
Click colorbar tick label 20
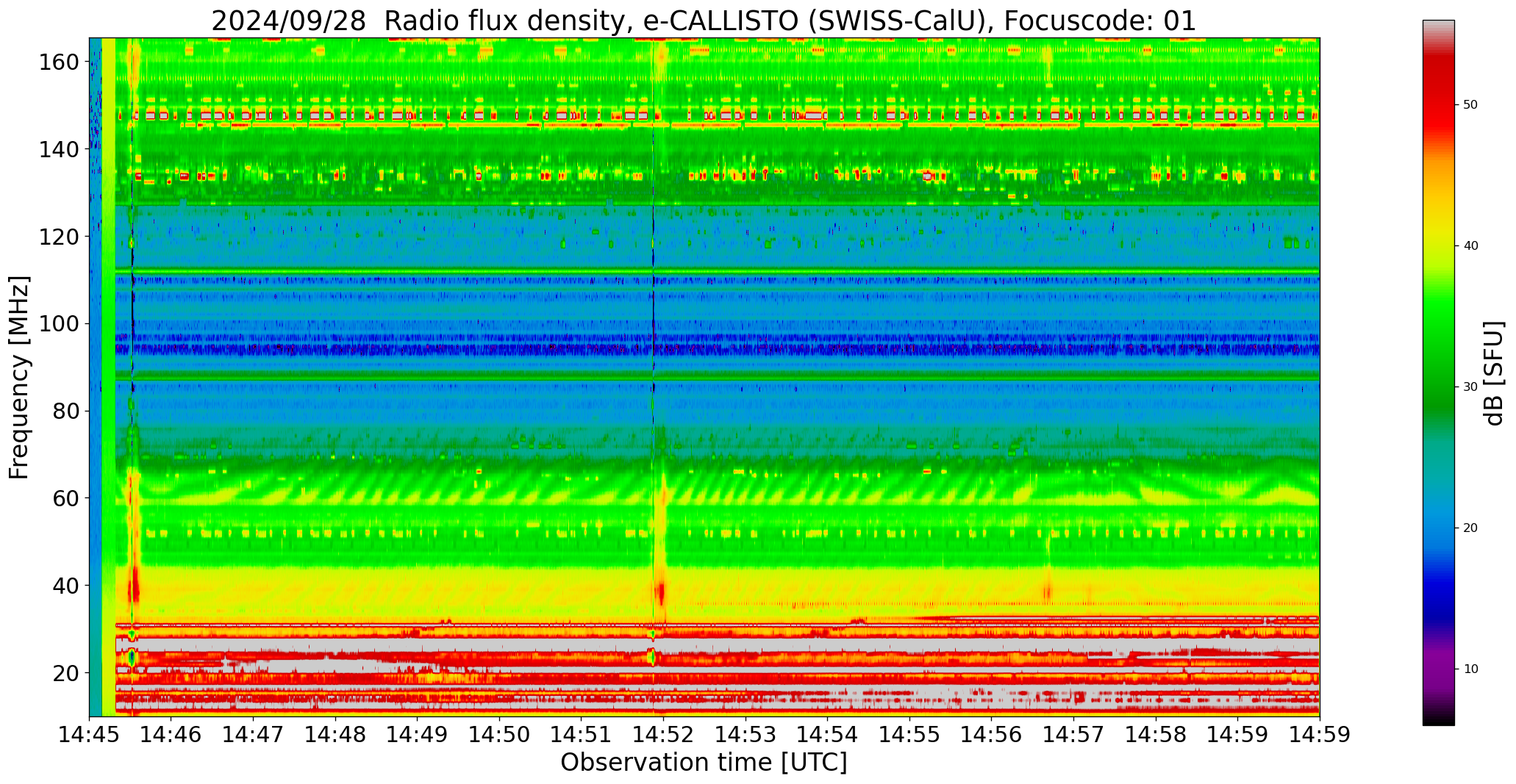pyautogui.click(x=1470, y=528)
